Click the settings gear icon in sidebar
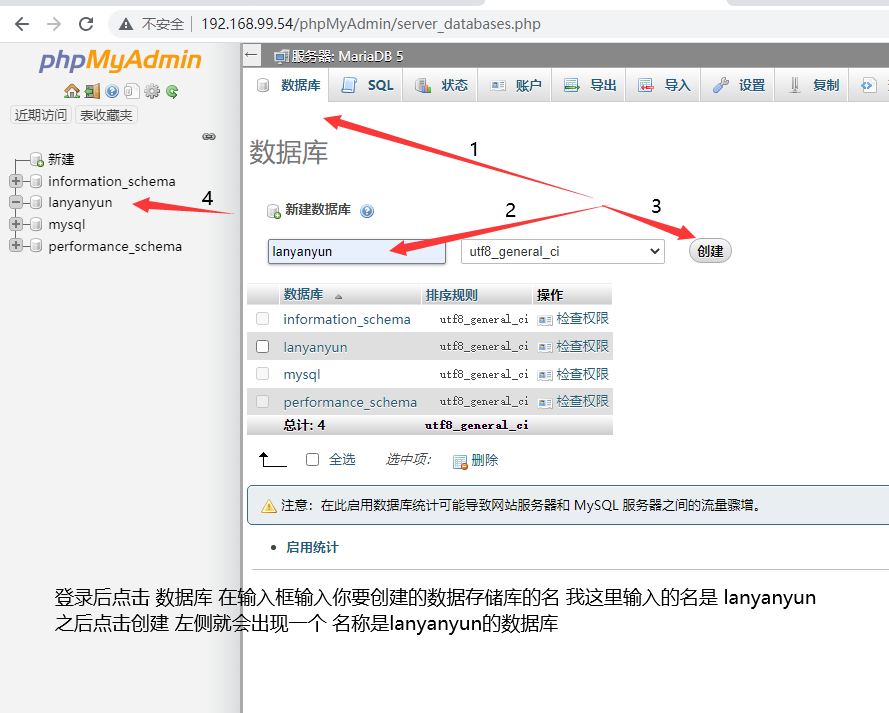Image resolution: width=889 pixels, height=713 pixels. point(152,92)
